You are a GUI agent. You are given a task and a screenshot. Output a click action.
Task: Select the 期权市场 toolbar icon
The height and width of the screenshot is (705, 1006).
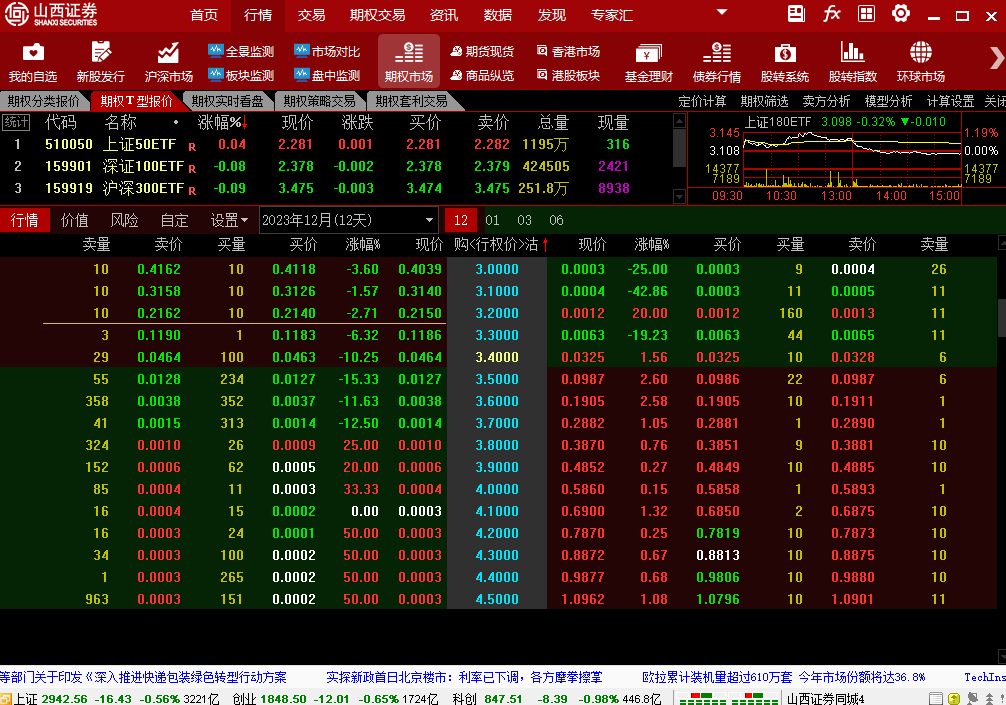click(x=409, y=62)
